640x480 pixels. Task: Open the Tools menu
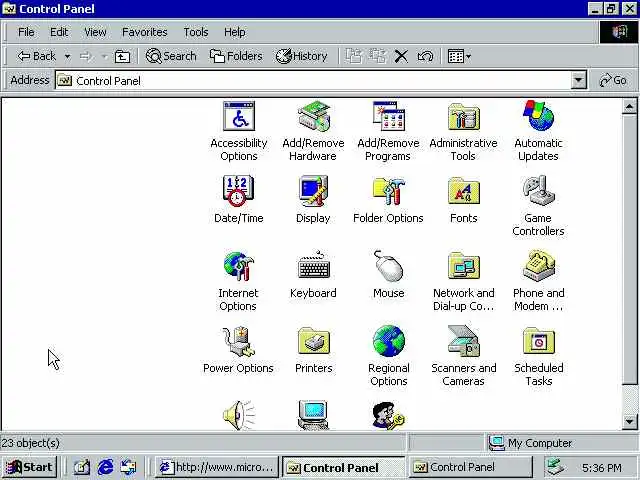196,32
